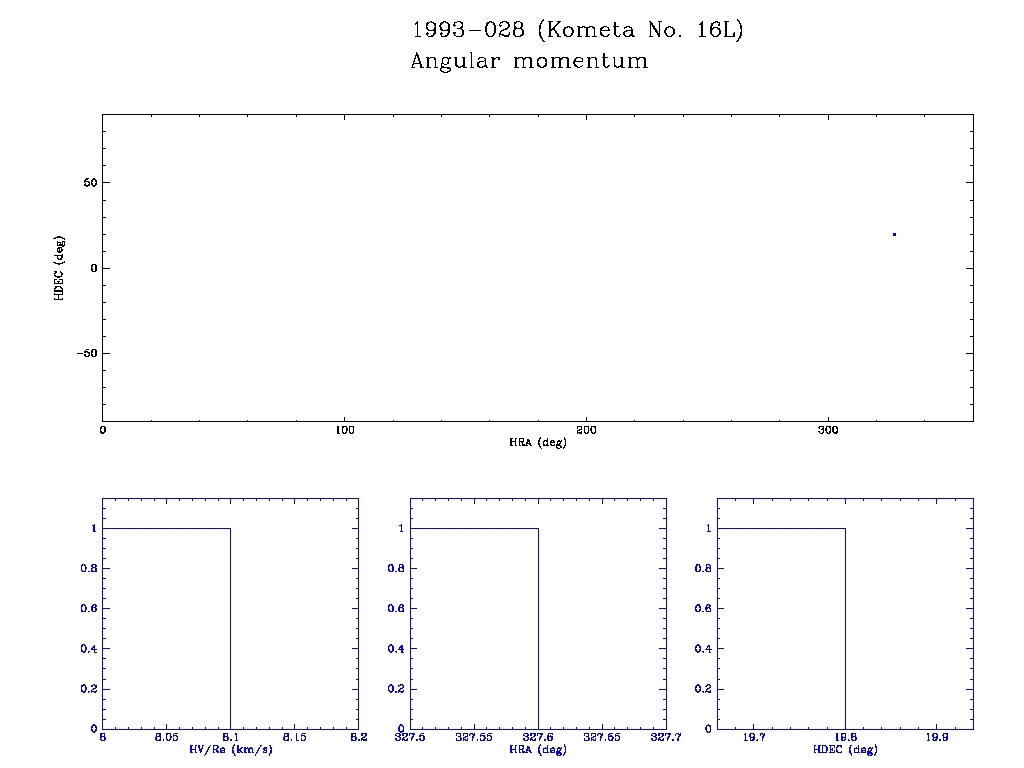Viewport: 1024px width, 768px height.
Task: Click the 'HDEC (deg)' label under right histogram
Action: point(845,749)
